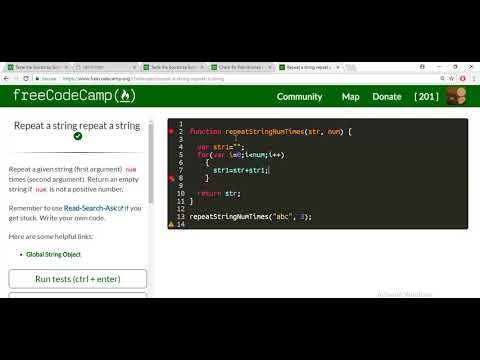Image resolution: width=480 pixels, height=360 pixels.
Task: Open the Global String Object link
Action: tap(53, 254)
